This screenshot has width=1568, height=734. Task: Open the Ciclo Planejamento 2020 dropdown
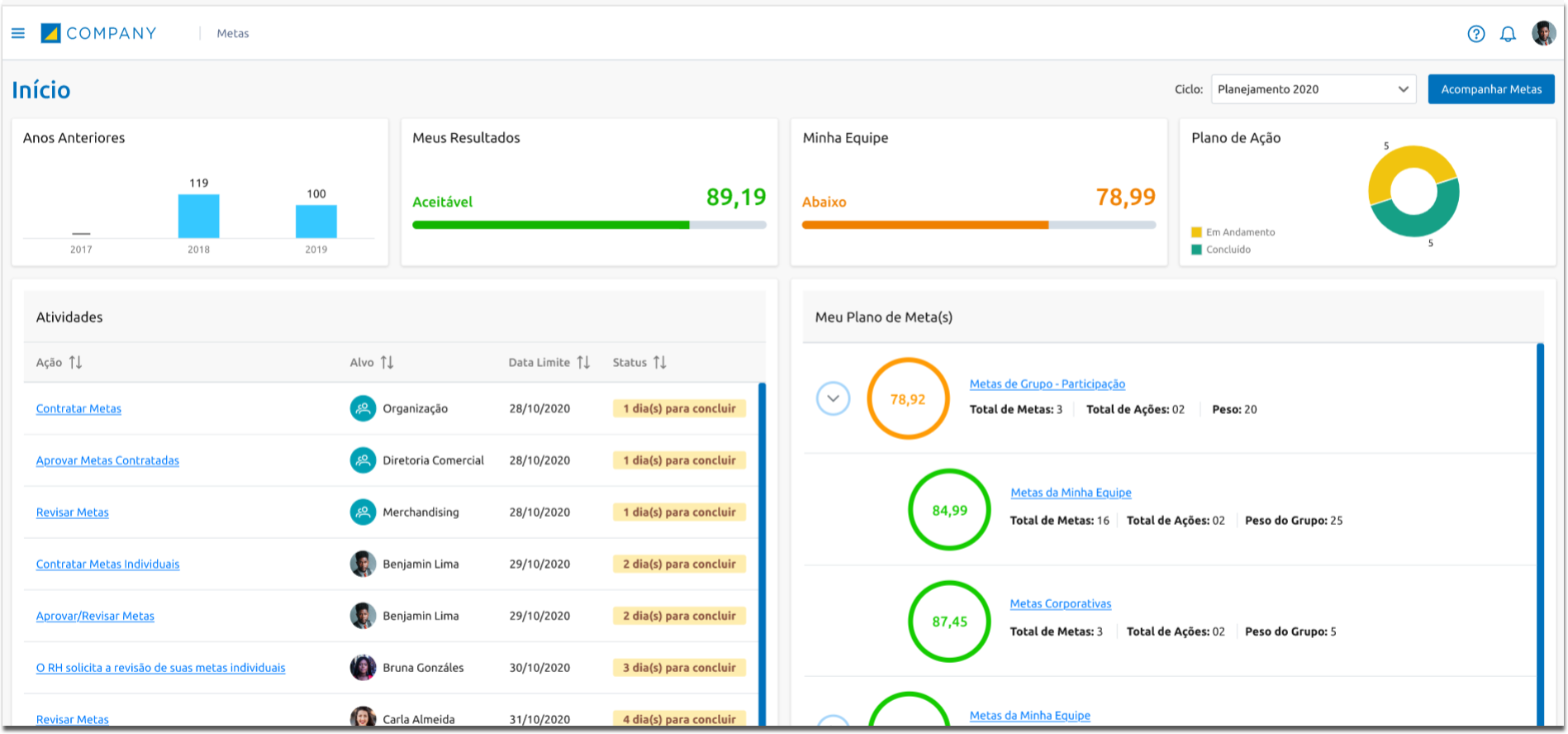(x=1313, y=89)
